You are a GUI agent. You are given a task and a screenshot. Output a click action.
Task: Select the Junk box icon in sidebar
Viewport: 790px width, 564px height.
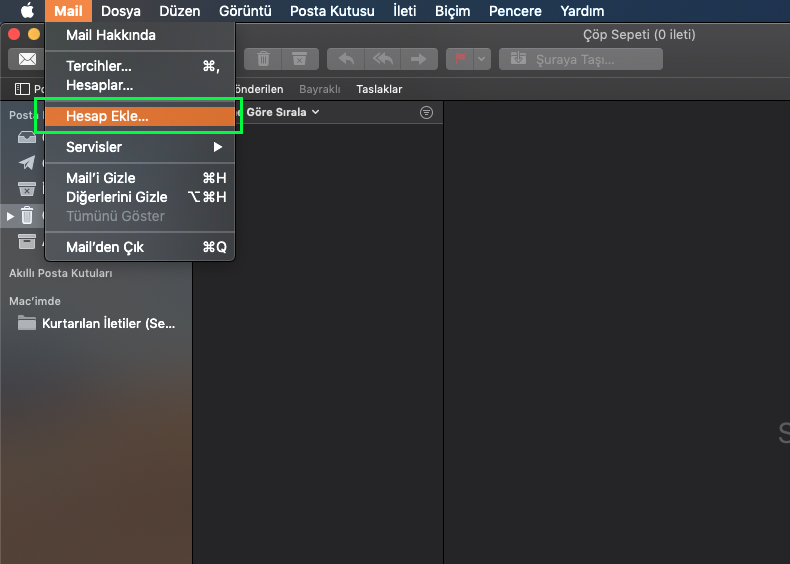tap(27, 189)
